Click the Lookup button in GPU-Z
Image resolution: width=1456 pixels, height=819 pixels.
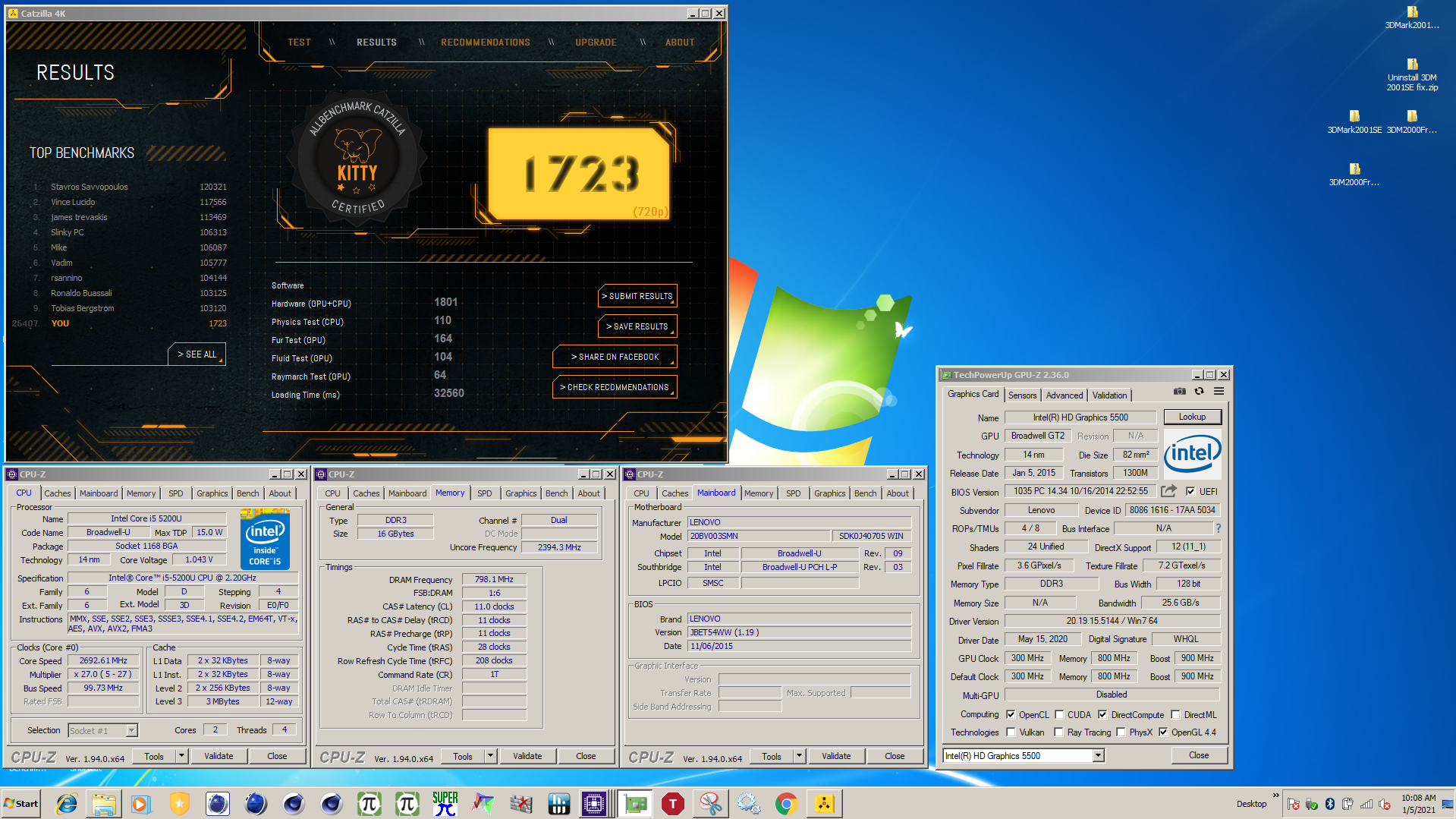pos(1192,417)
